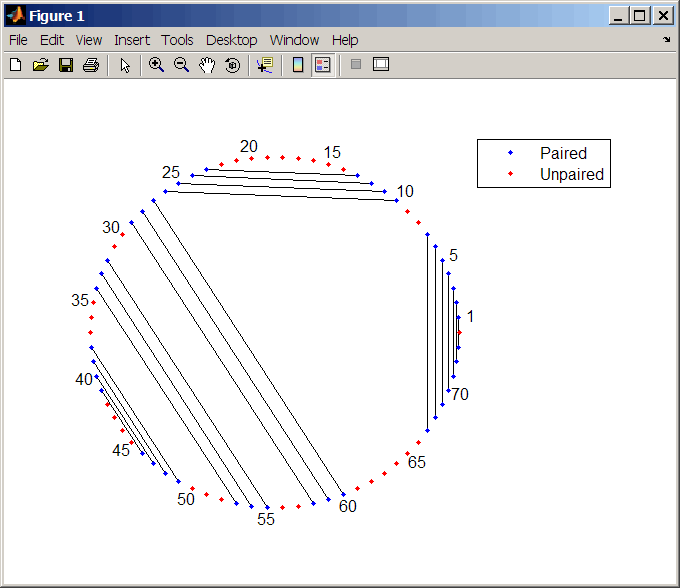Image resolution: width=680 pixels, height=588 pixels.
Task: Select the Pan hand tool
Action: point(207,65)
